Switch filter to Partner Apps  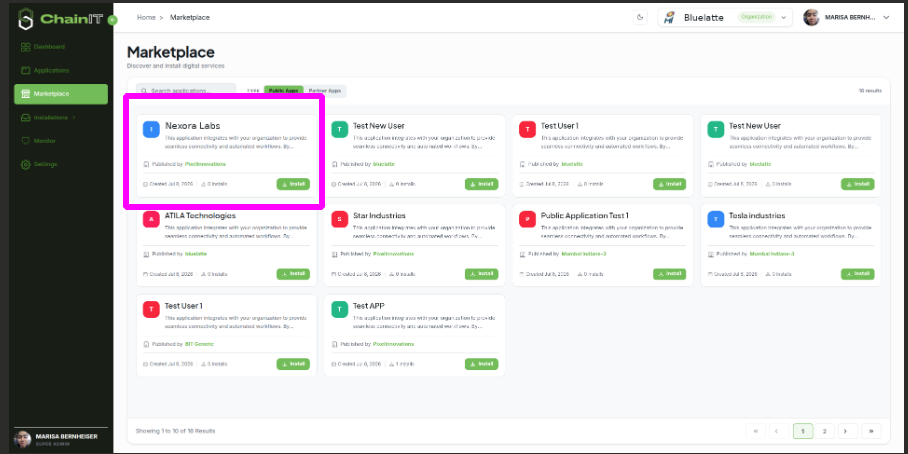(325, 91)
